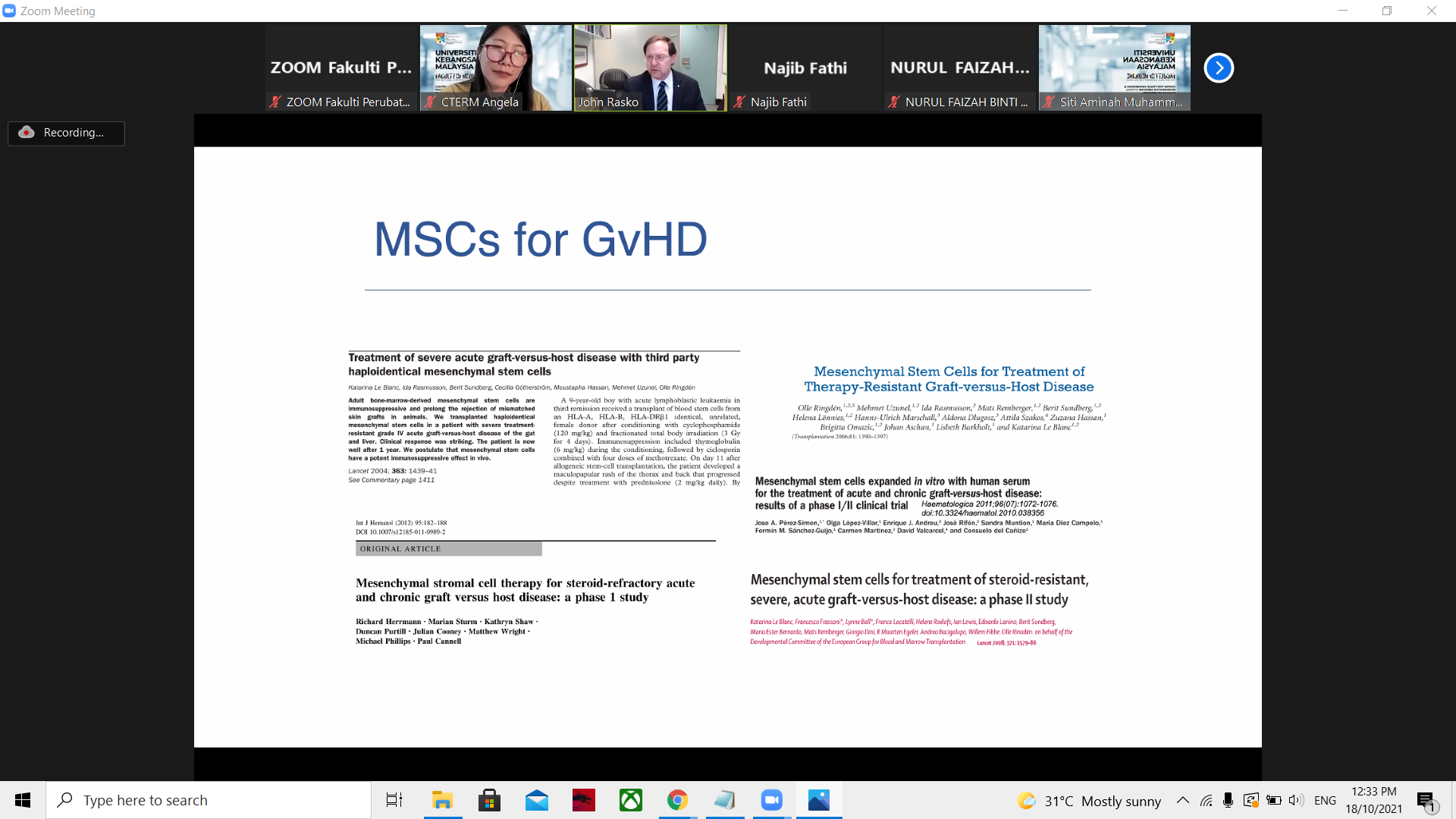Toggle the microphone system tray icon
This screenshot has width=1456, height=819.
click(x=1228, y=800)
